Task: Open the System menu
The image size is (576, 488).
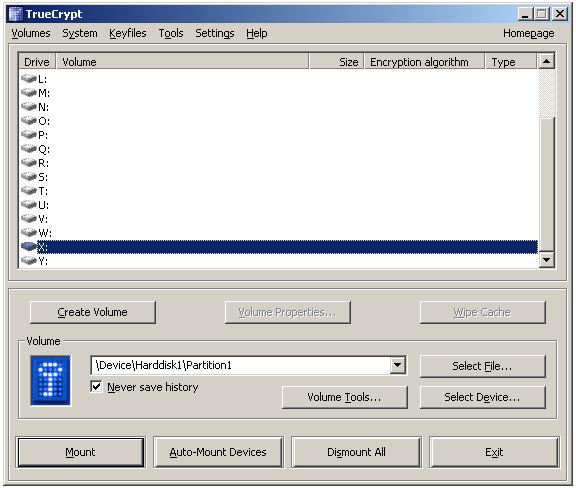Action: coord(80,33)
